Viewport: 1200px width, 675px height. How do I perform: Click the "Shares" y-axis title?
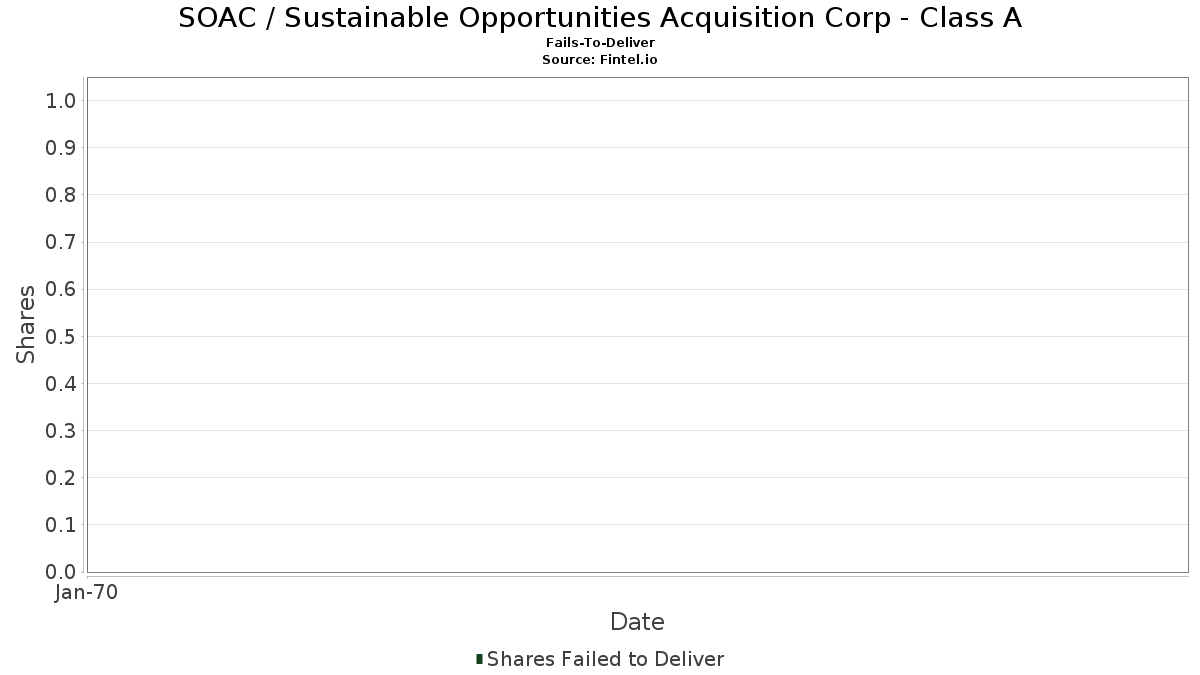[x=26, y=324]
